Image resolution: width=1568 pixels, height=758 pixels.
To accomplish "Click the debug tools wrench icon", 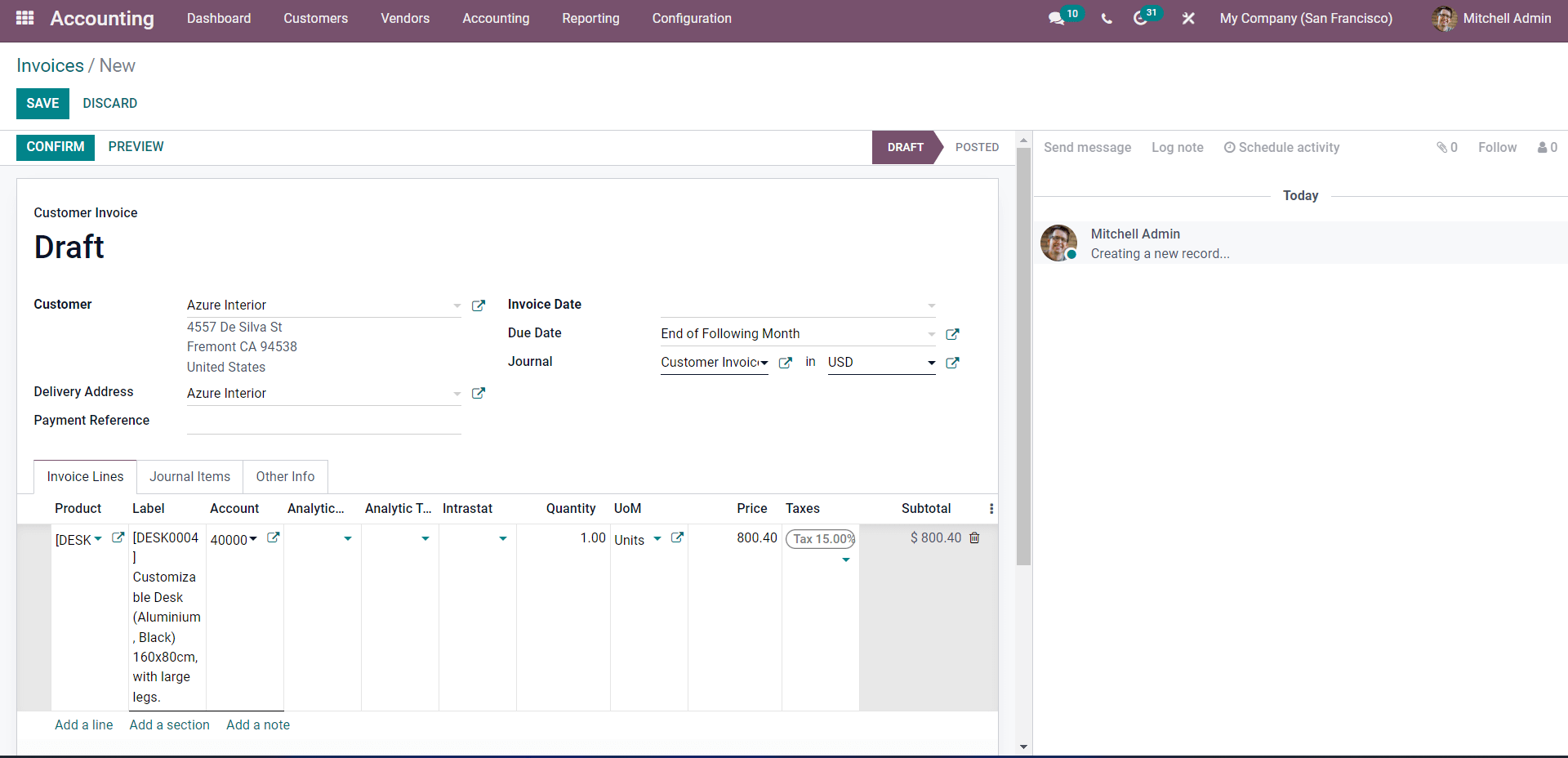I will click(x=1188, y=18).
